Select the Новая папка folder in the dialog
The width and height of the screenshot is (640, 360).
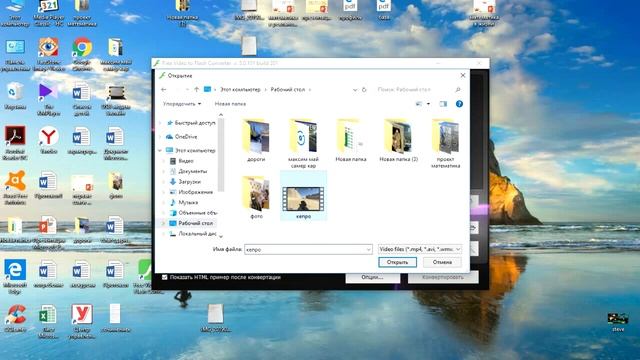(x=350, y=137)
